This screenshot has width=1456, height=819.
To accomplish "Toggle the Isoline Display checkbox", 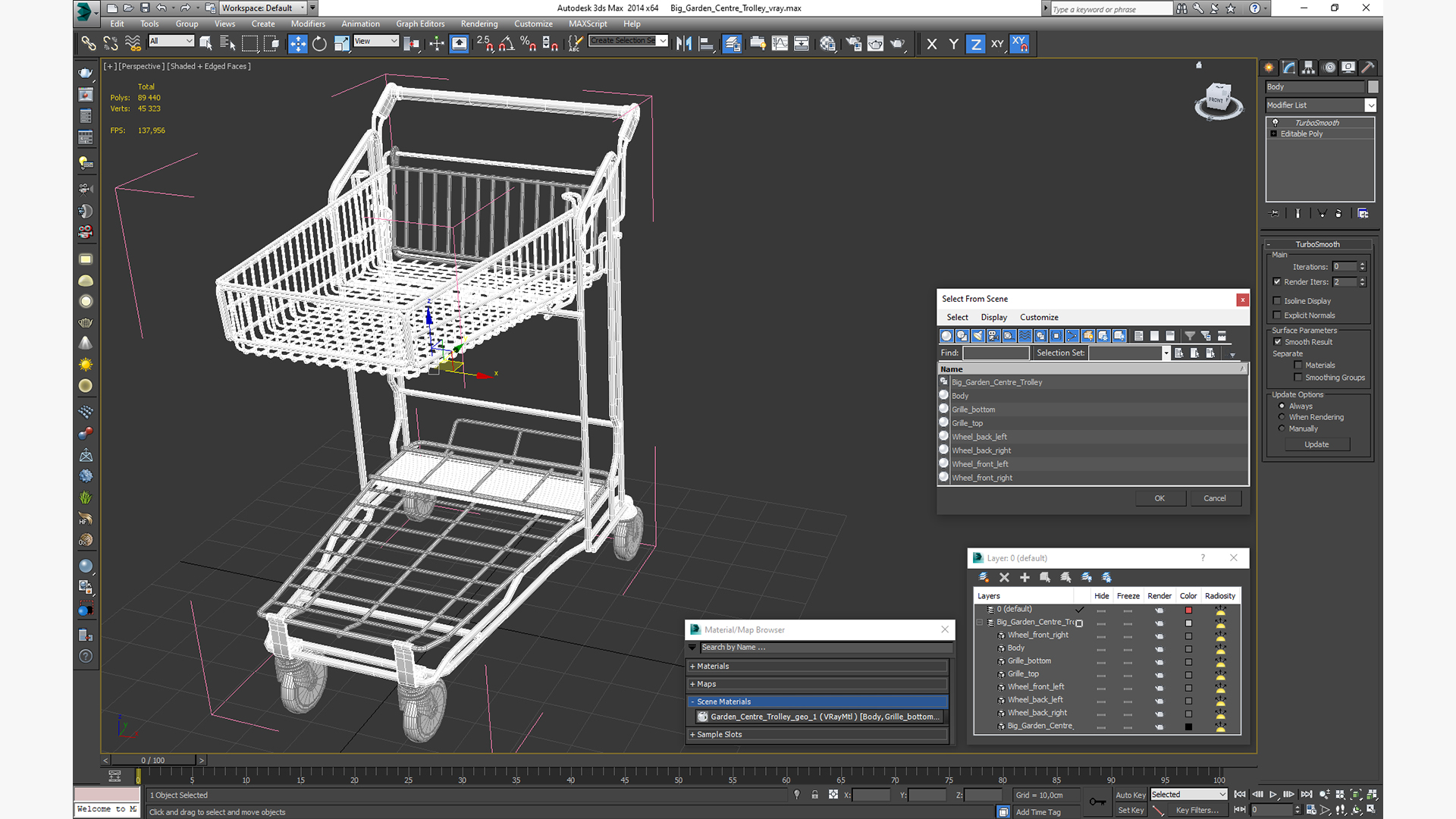I will pyautogui.click(x=1277, y=301).
